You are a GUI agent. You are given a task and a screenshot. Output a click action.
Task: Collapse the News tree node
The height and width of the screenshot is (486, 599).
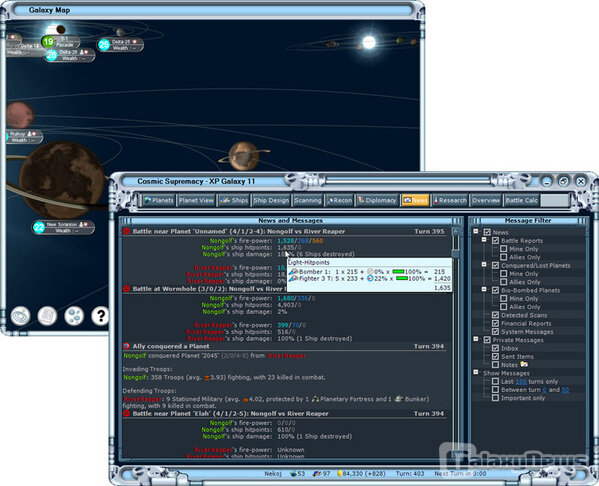(x=476, y=231)
